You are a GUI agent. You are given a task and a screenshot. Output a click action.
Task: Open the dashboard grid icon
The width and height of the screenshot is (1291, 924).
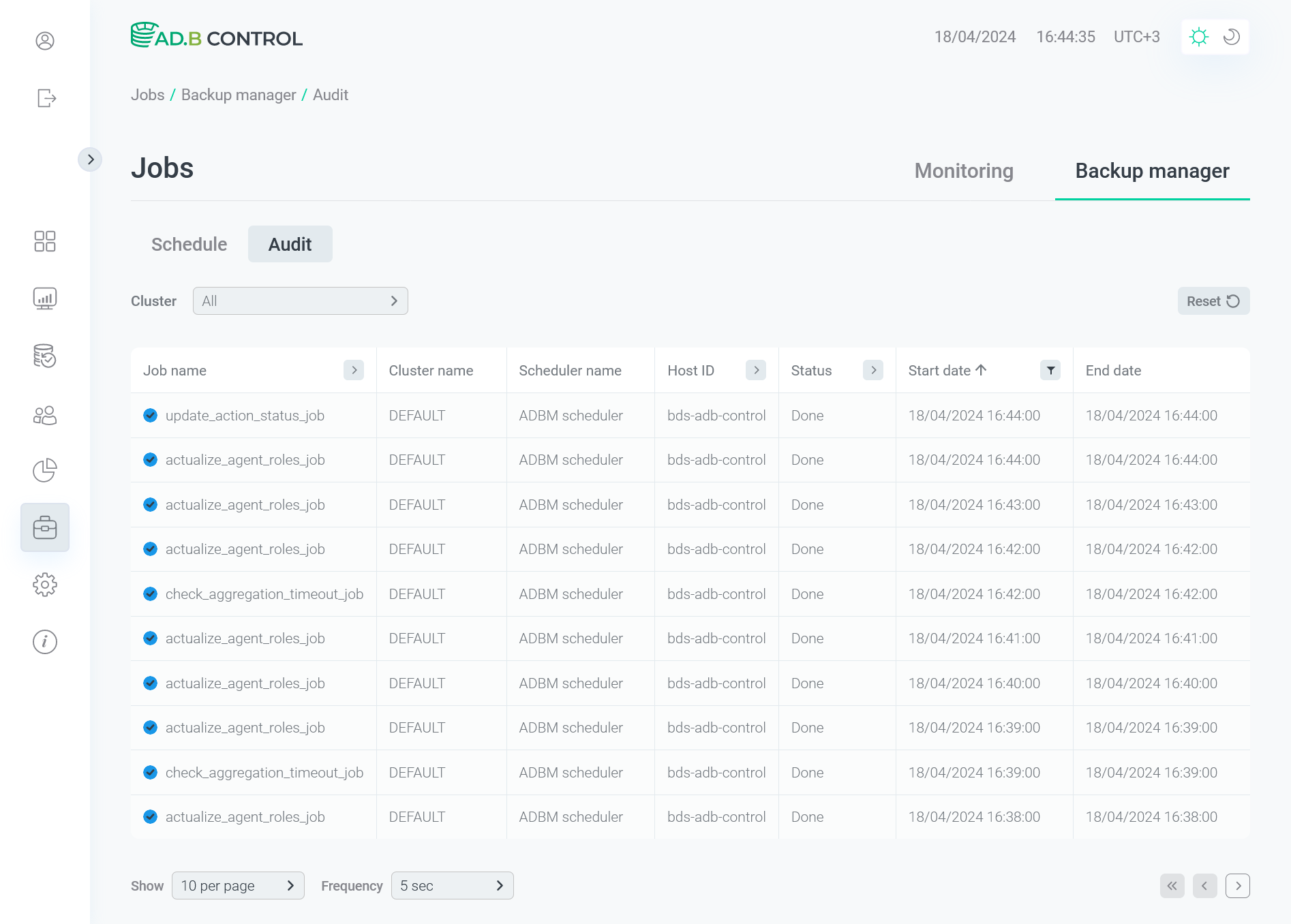pos(45,242)
